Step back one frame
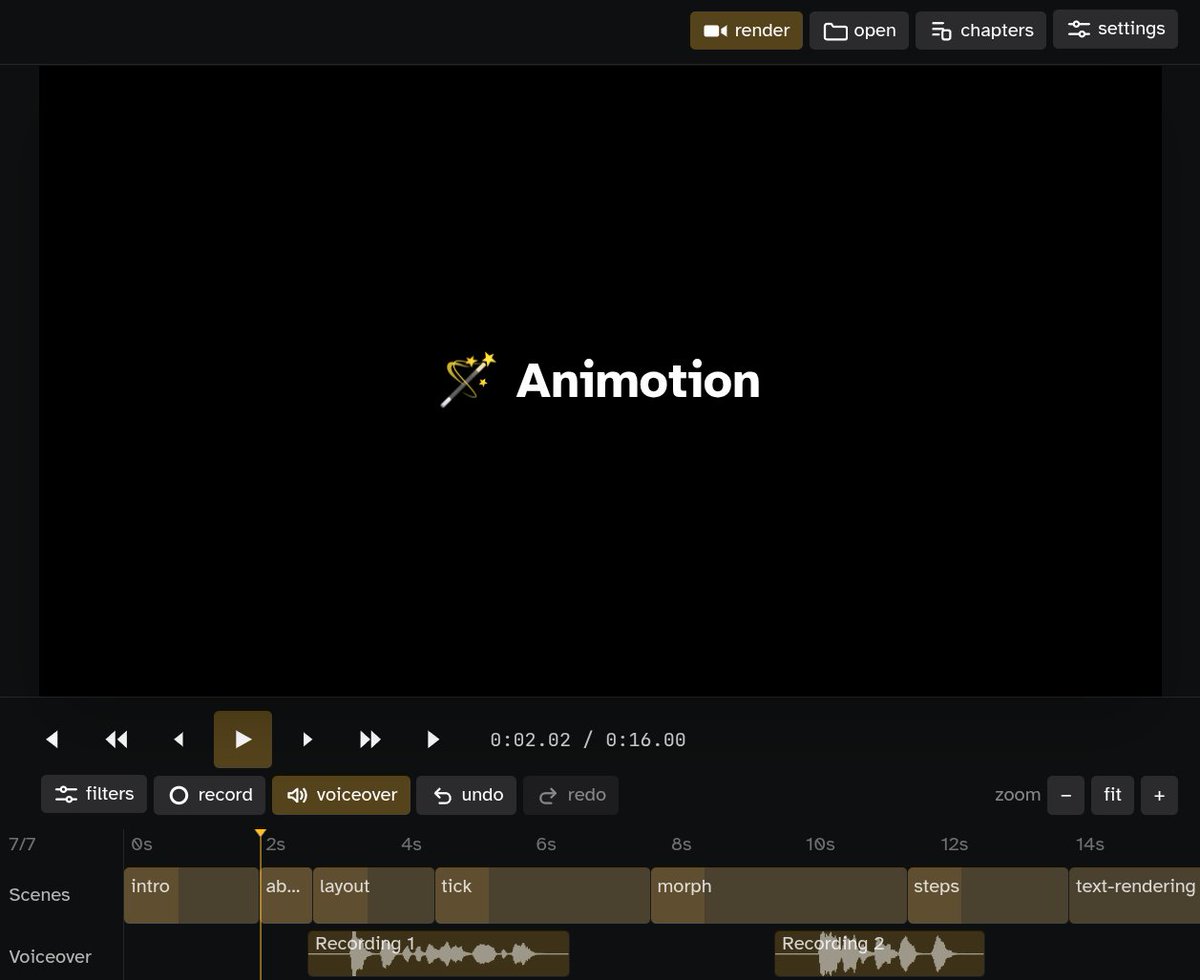This screenshot has width=1200, height=980. 179,740
